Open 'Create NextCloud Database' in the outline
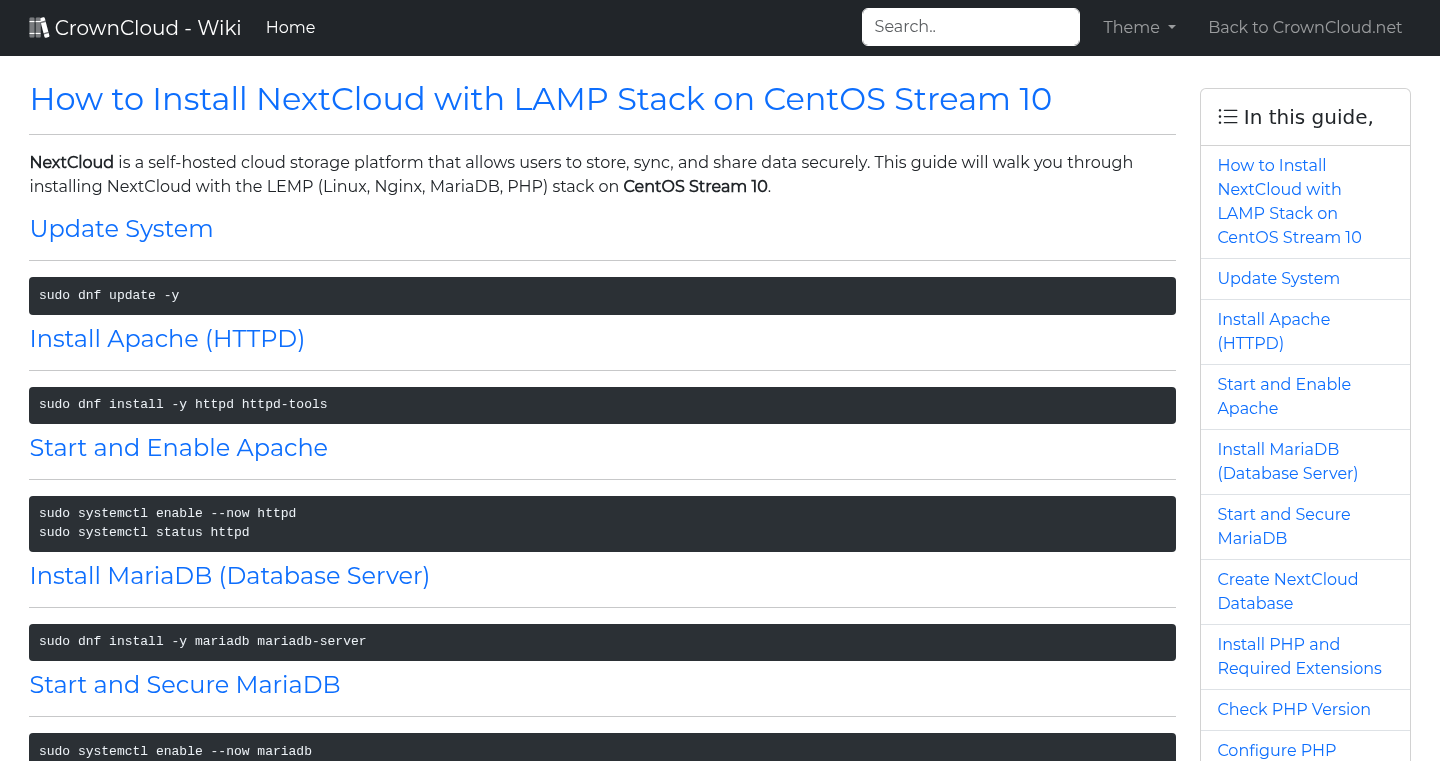Screen dimensions: 1440x761 [1287, 591]
